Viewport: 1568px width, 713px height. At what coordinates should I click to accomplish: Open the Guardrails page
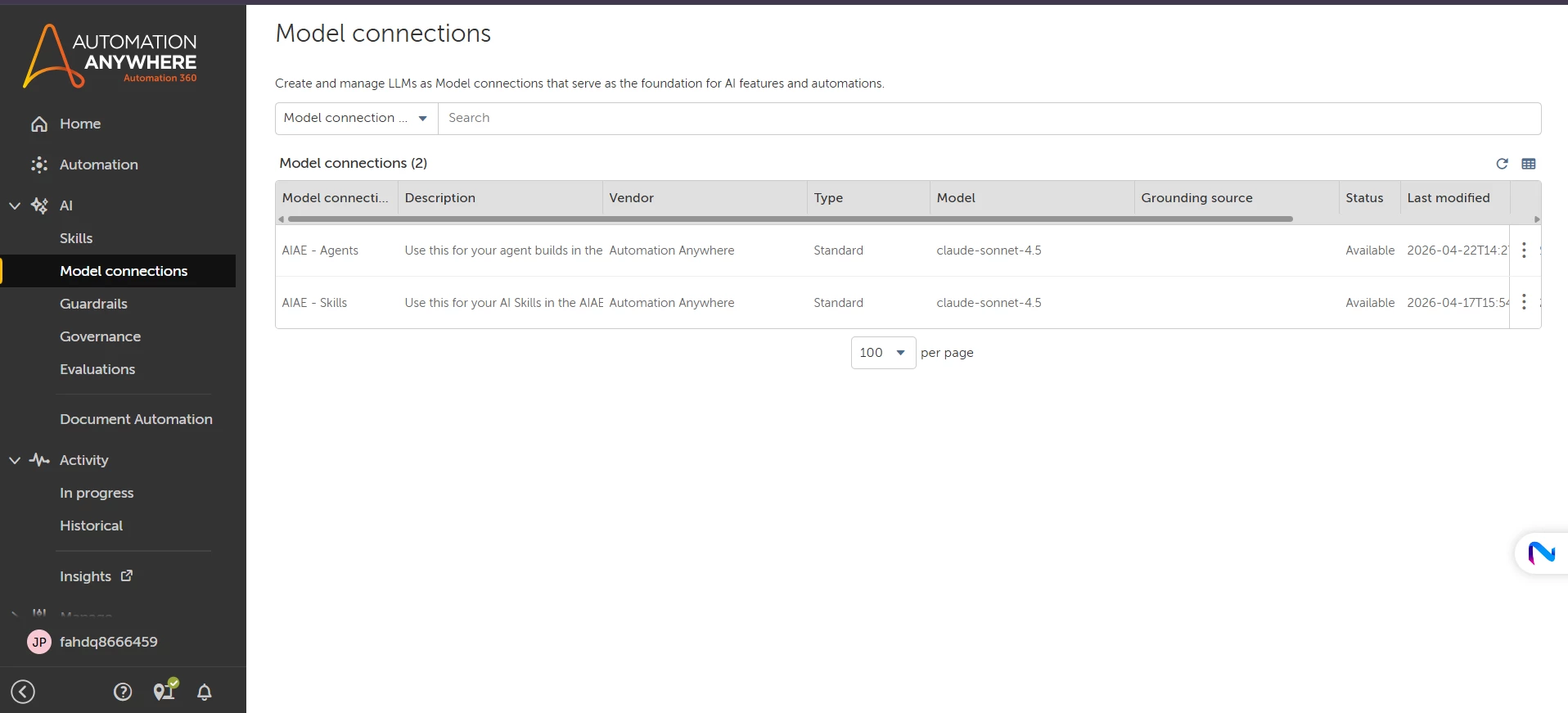(93, 304)
